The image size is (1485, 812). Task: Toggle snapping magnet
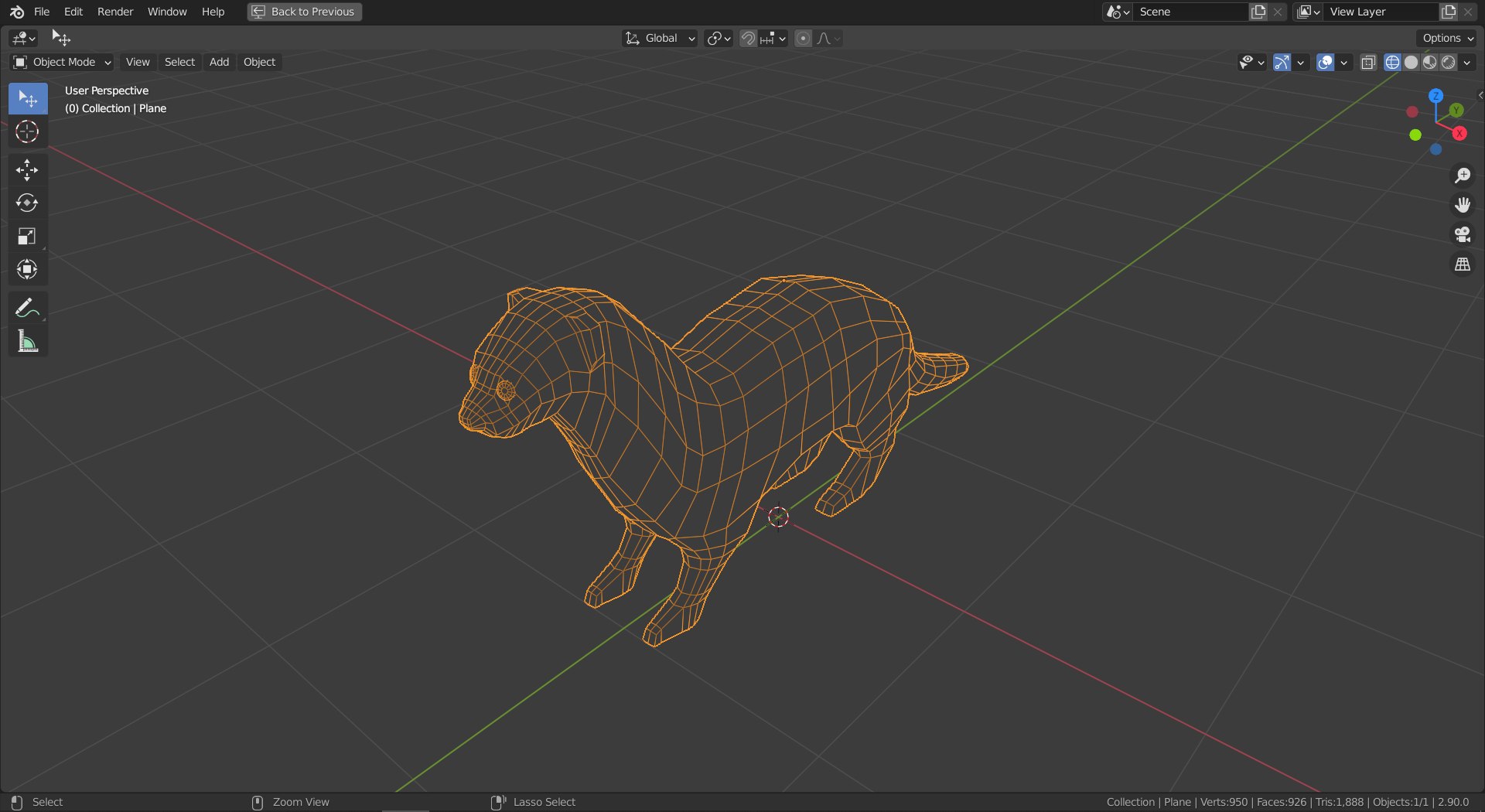(749, 38)
